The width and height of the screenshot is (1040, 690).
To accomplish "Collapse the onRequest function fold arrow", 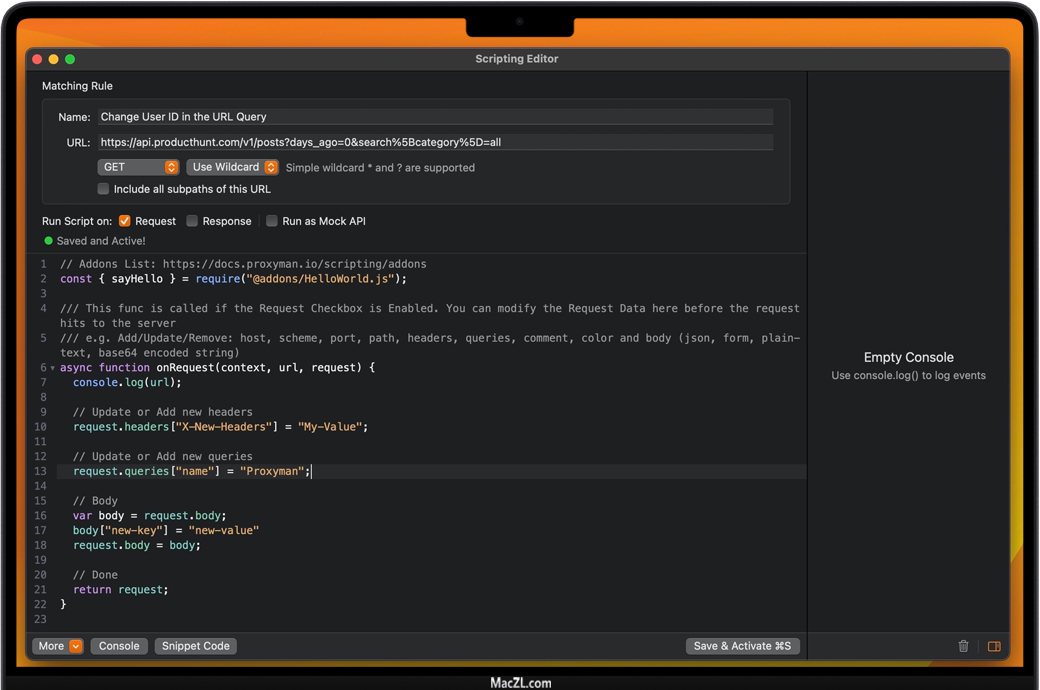I will click(x=52, y=368).
